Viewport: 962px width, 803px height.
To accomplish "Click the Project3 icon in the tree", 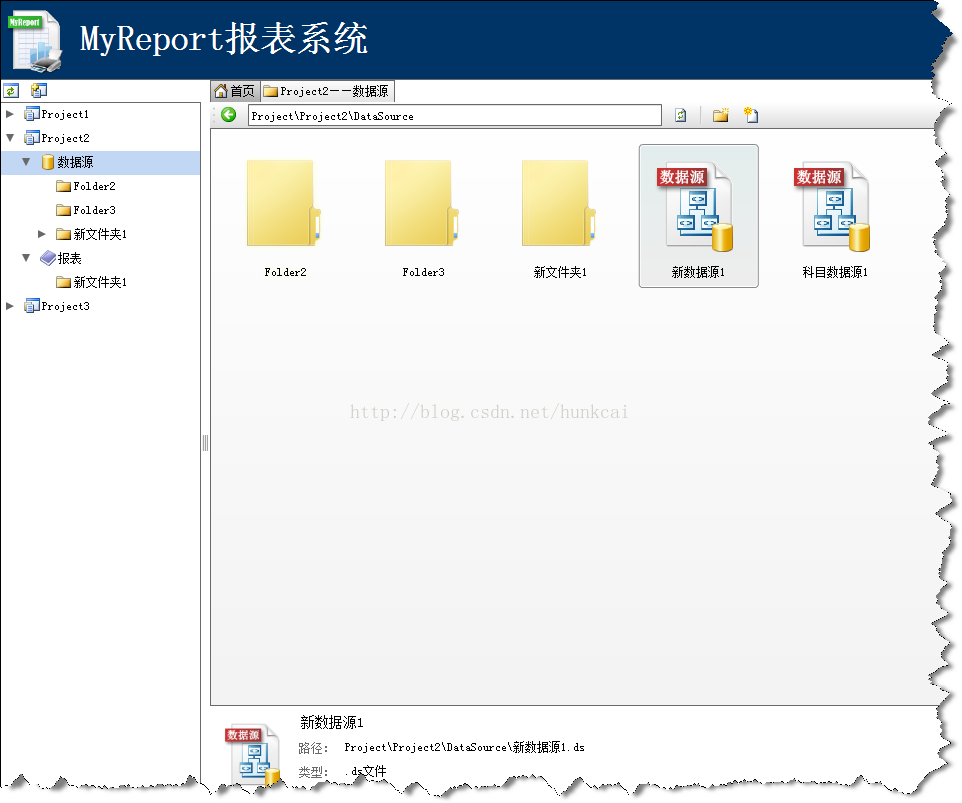I will 31,306.
